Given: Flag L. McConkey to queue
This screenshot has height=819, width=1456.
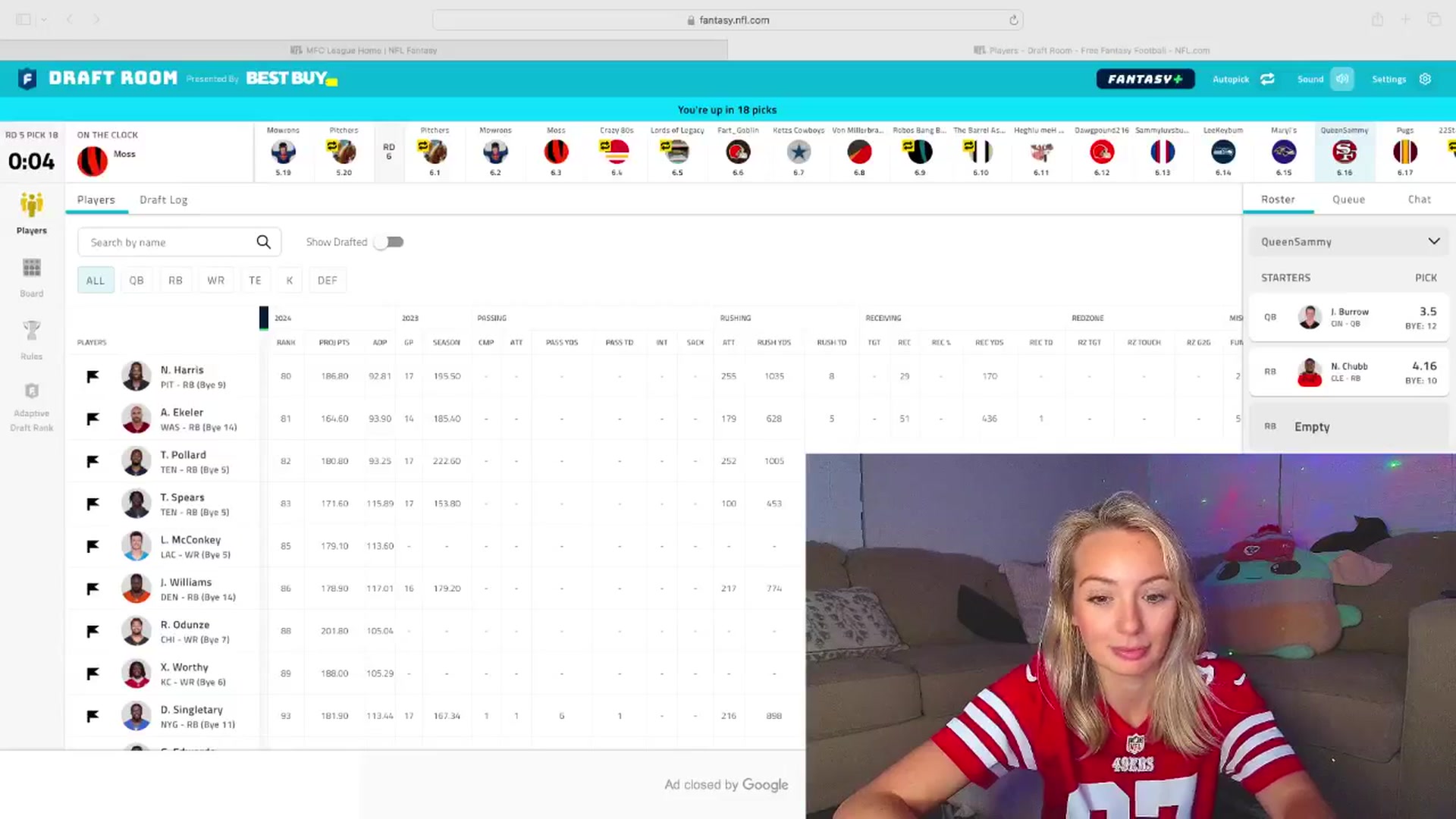Looking at the screenshot, I should tap(93, 546).
